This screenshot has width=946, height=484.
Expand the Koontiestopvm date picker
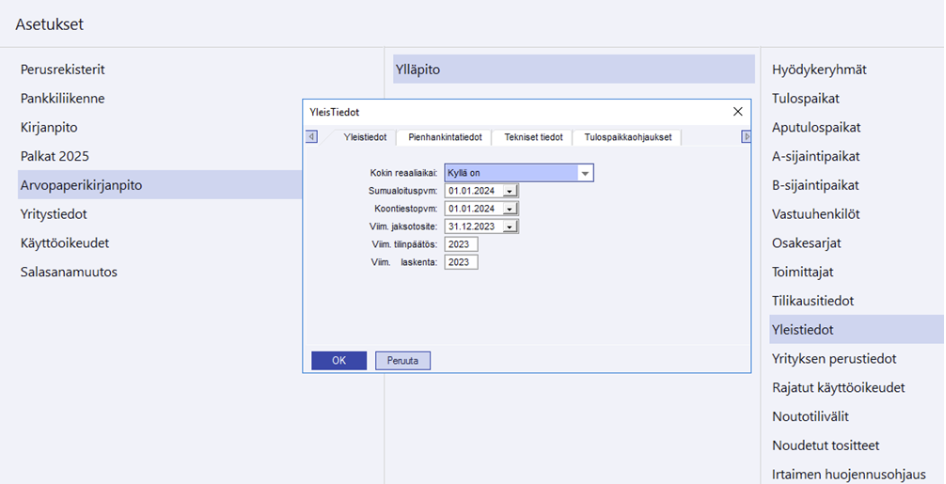coord(509,209)
